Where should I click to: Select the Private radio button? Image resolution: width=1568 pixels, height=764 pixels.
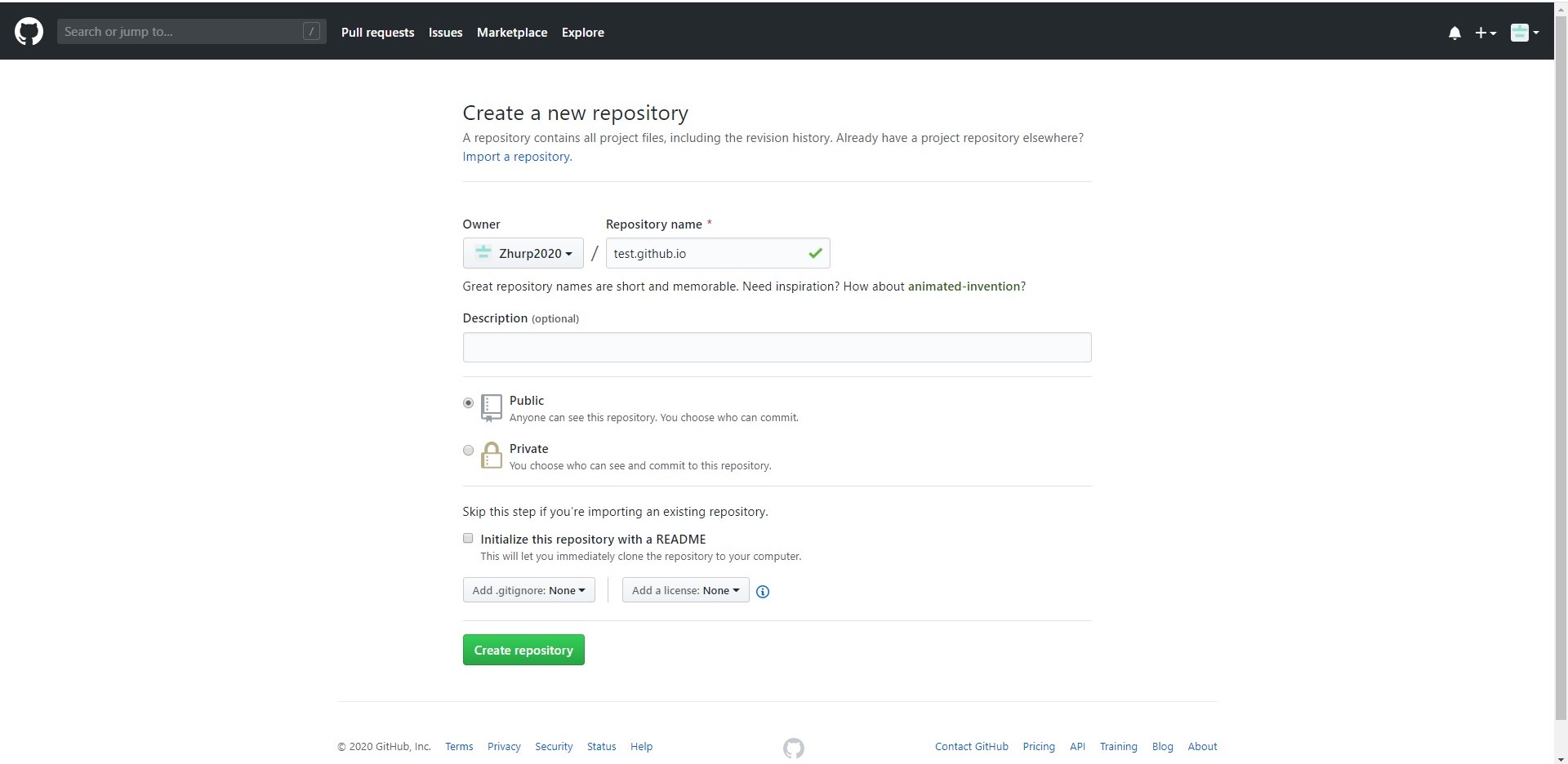point(468,450)
